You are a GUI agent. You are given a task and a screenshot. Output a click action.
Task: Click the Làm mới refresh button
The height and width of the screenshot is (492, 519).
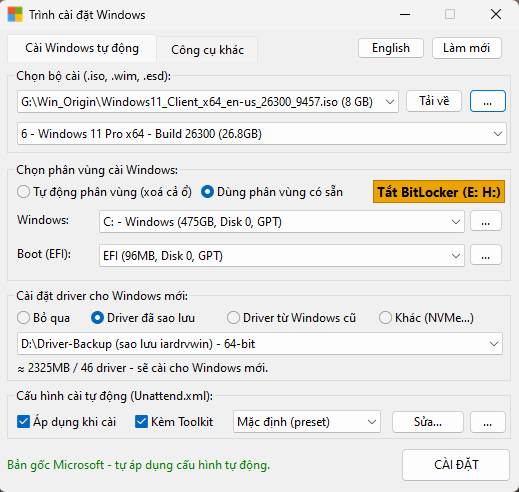click(466, 48)
